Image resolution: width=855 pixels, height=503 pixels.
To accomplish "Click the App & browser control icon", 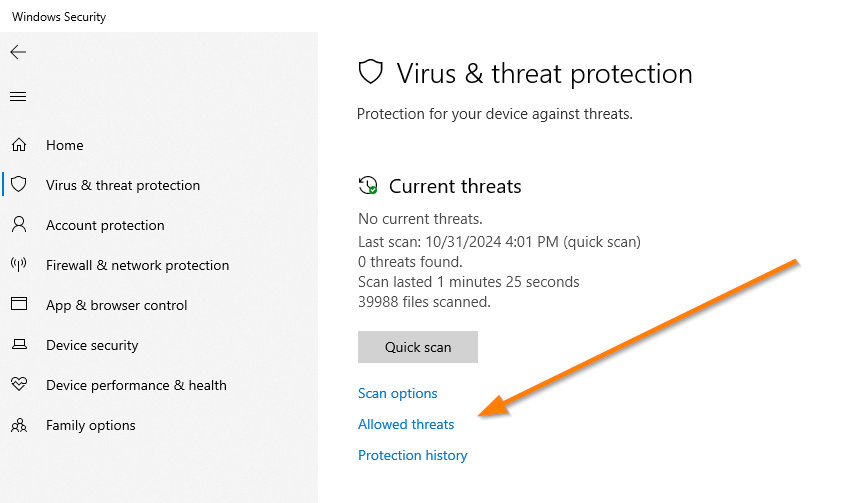I will pos(18,305).
